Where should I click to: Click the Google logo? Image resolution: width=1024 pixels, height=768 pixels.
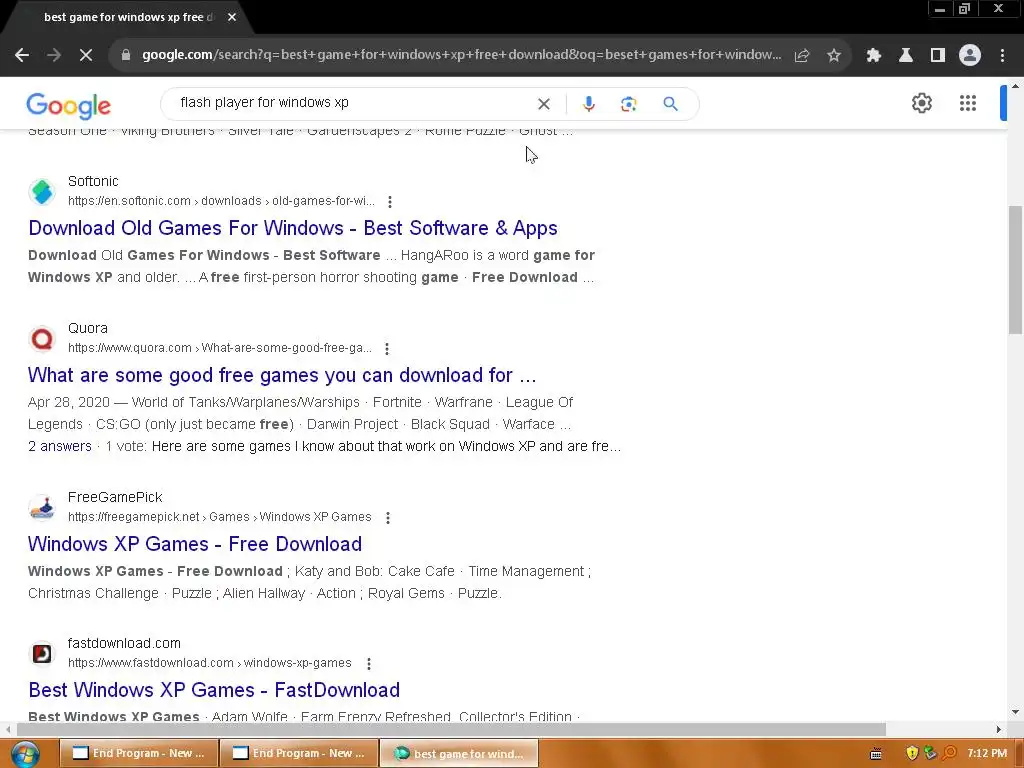(x=69, y=106)
